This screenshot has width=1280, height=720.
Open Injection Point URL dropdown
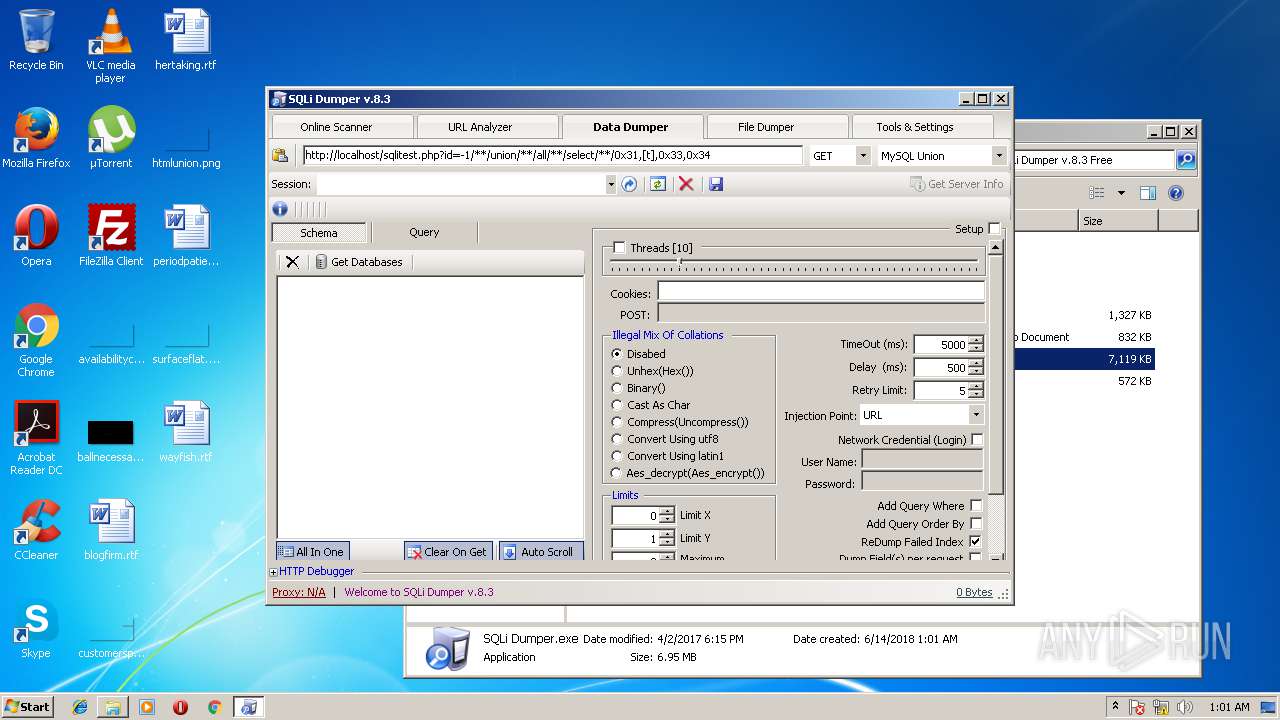click(976, 415)
